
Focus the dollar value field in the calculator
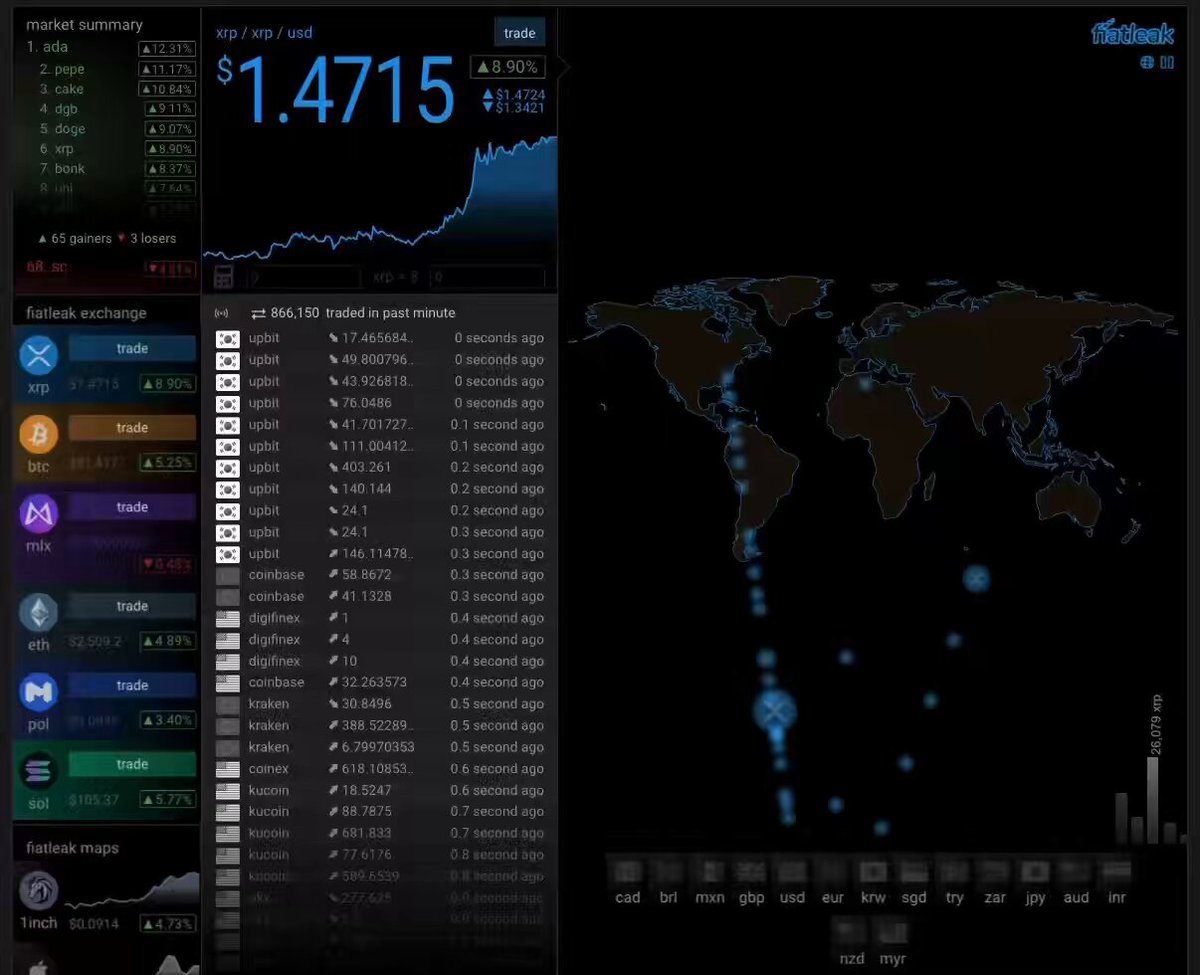coord(489,277)
